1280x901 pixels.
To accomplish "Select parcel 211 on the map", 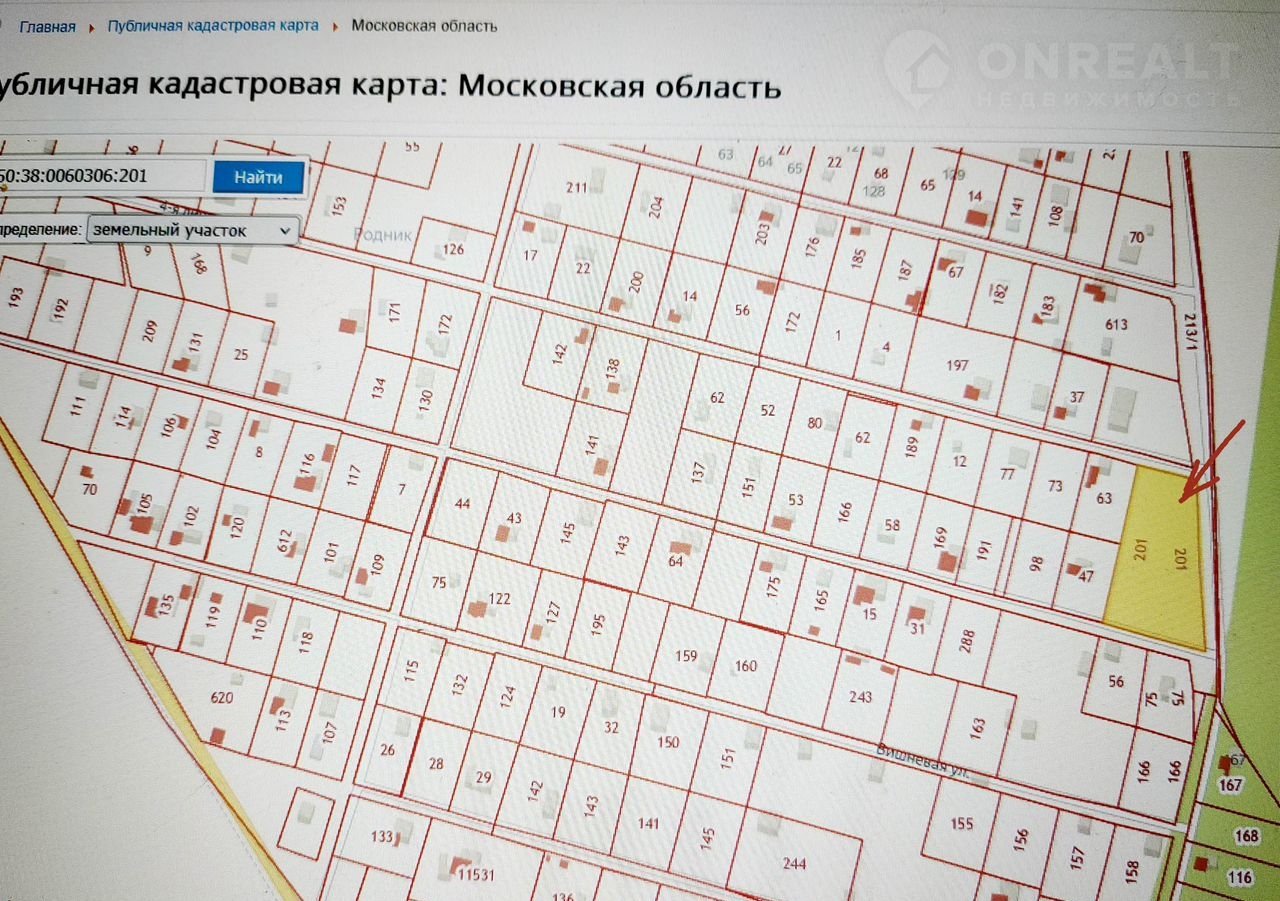I will click(576, 187).
